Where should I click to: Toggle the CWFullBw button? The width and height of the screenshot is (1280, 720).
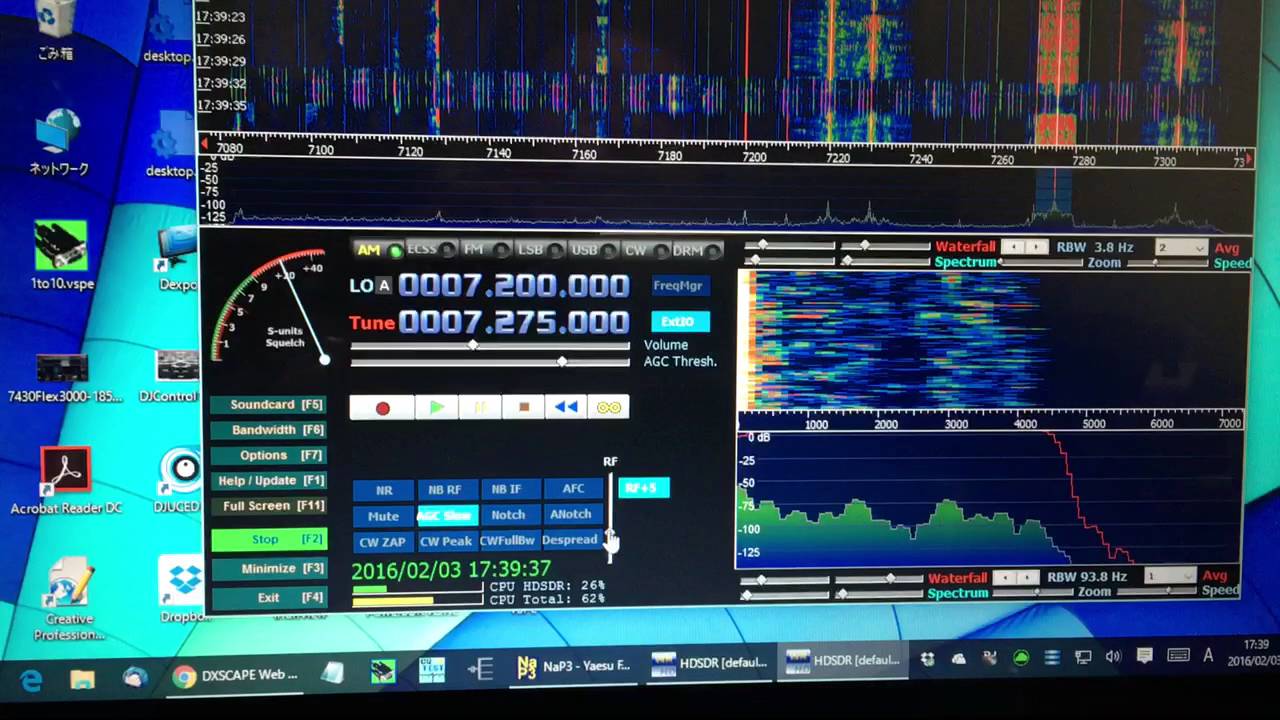click(508, 541)
